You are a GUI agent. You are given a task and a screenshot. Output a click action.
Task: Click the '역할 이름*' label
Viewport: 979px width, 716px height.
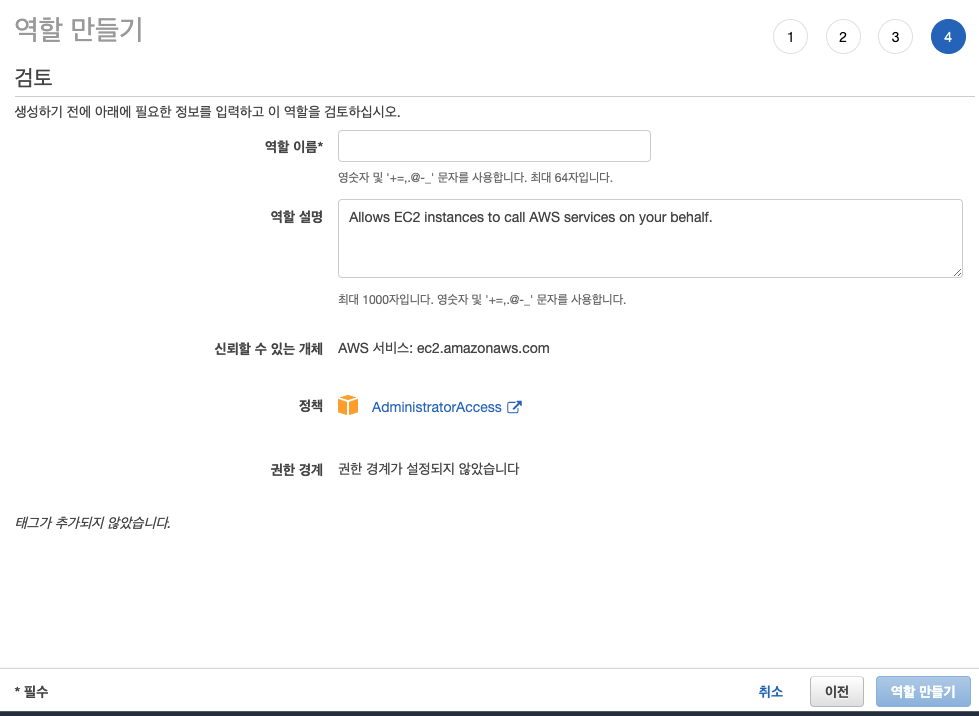pyautogui.click(x=293, y=146)
